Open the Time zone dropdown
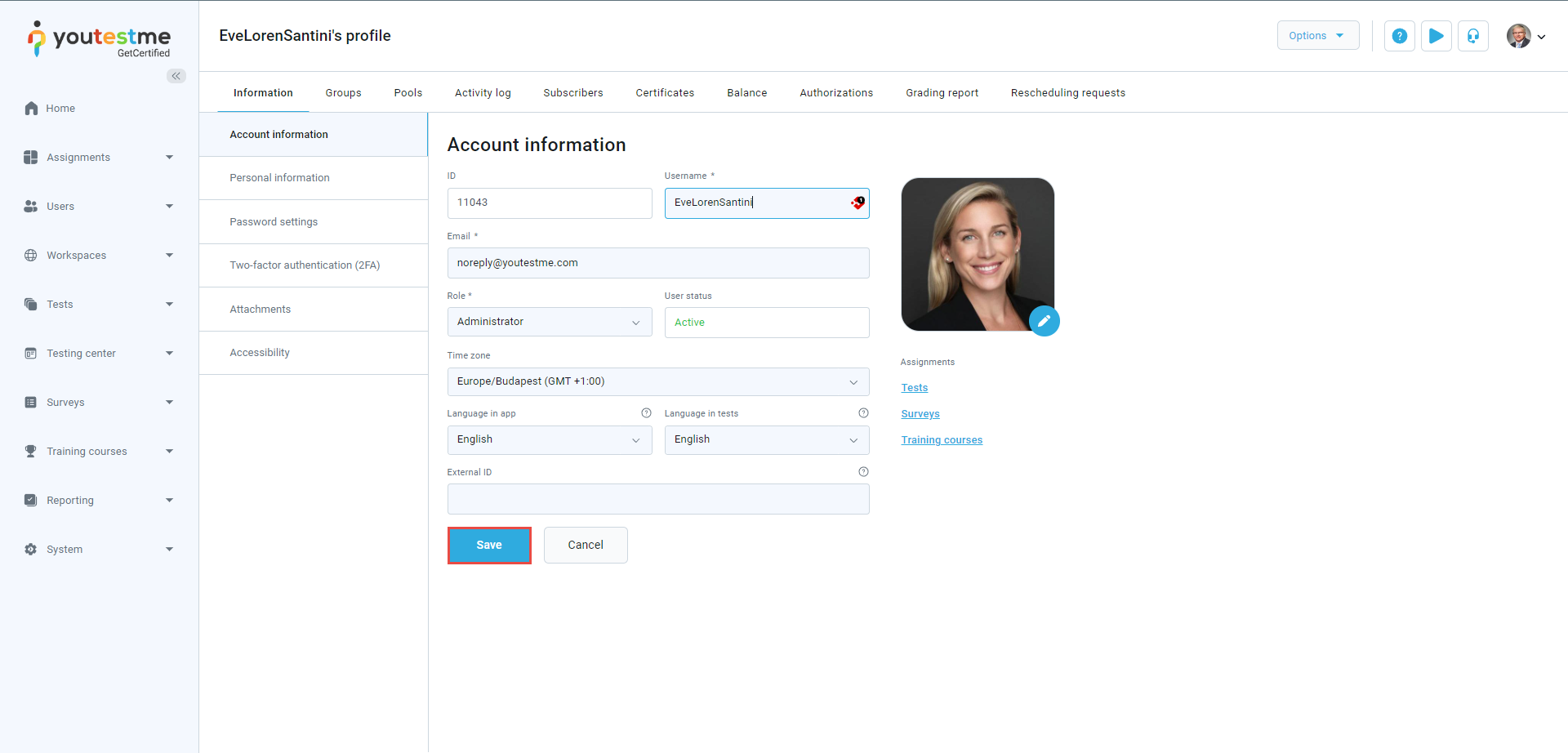1568x753 pixels. 658,381
